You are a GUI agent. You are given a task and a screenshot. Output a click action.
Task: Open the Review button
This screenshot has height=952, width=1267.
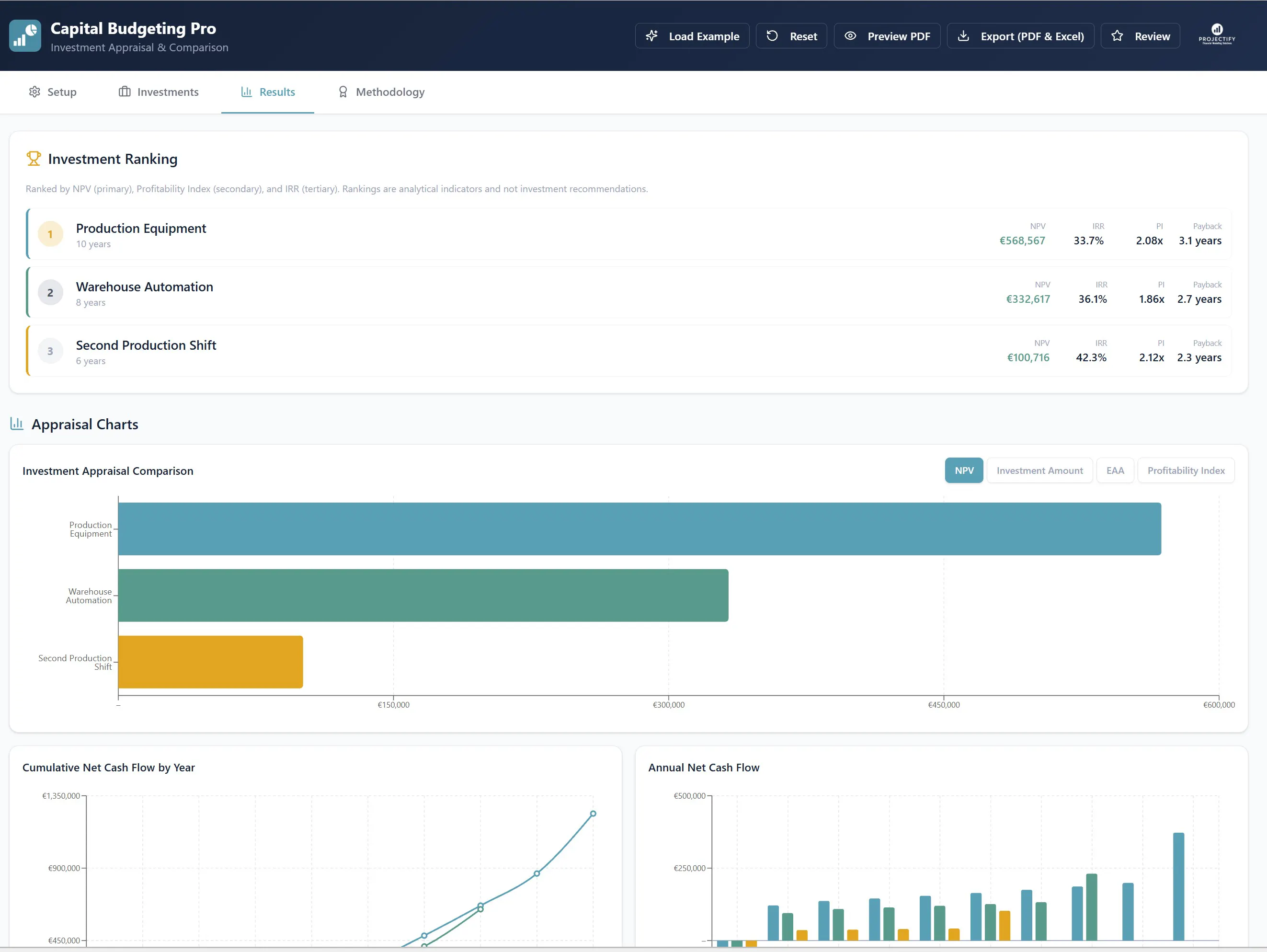click(x=1140, y=35)
